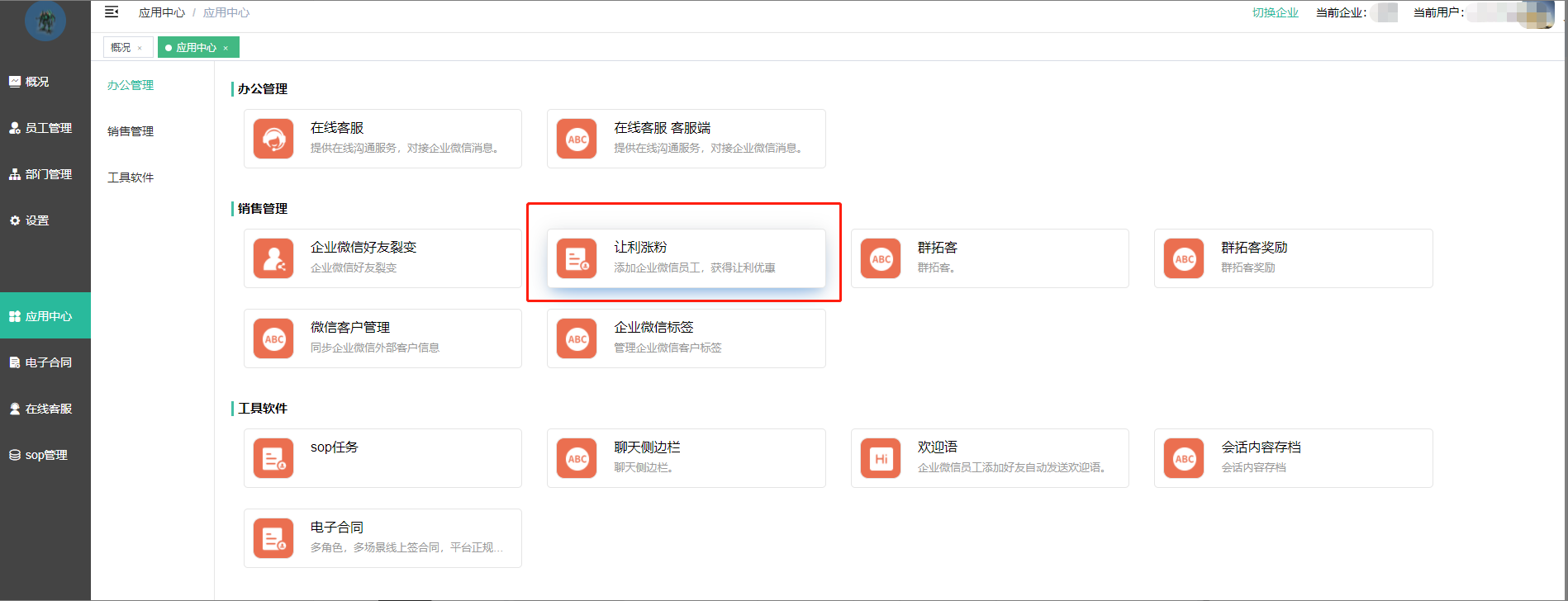Click the 切换企业 link

point(1275,12)
